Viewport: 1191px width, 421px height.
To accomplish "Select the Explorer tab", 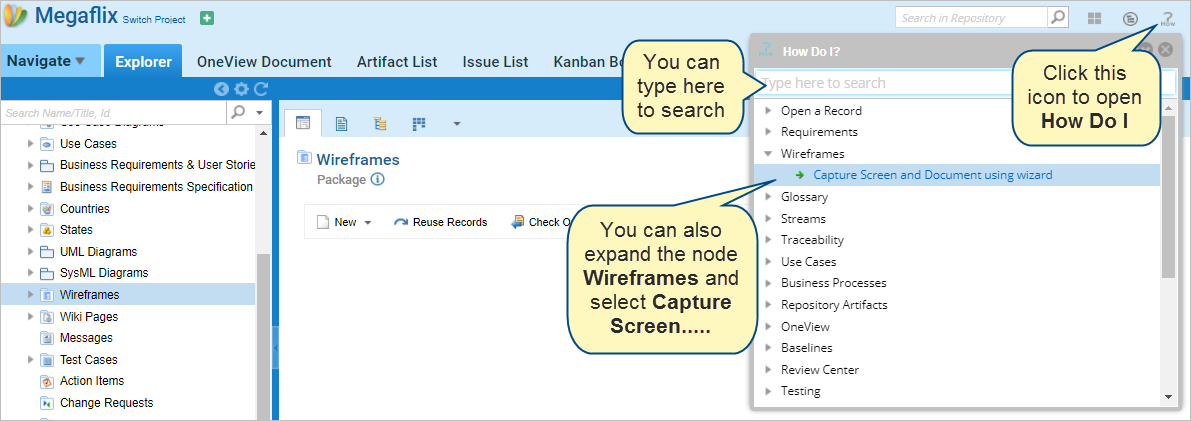I will click(144, 62).
